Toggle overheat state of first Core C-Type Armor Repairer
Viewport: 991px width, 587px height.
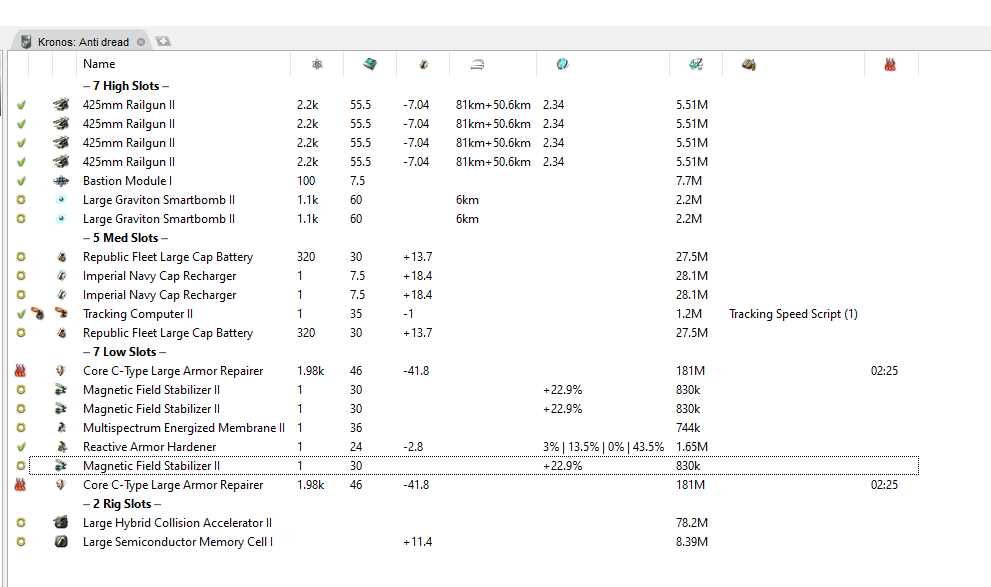[x=21, y=371]
